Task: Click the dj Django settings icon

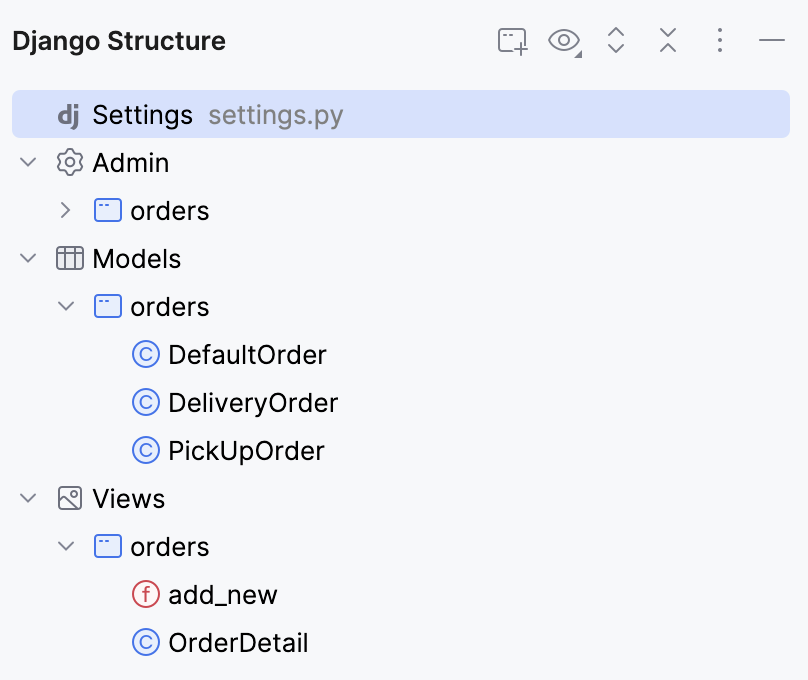Action: coord(66,114)
